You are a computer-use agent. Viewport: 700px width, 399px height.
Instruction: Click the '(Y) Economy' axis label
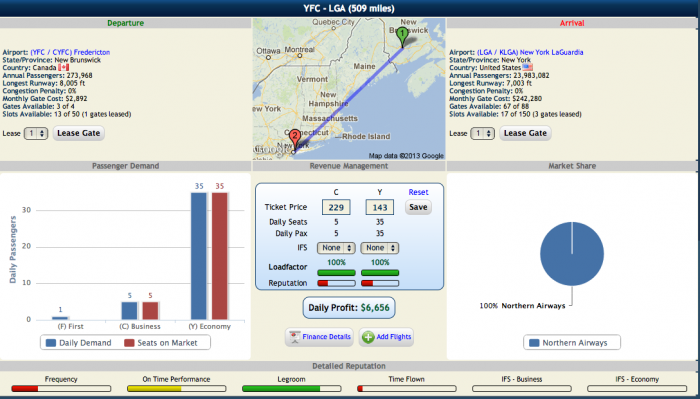[209, 326]
